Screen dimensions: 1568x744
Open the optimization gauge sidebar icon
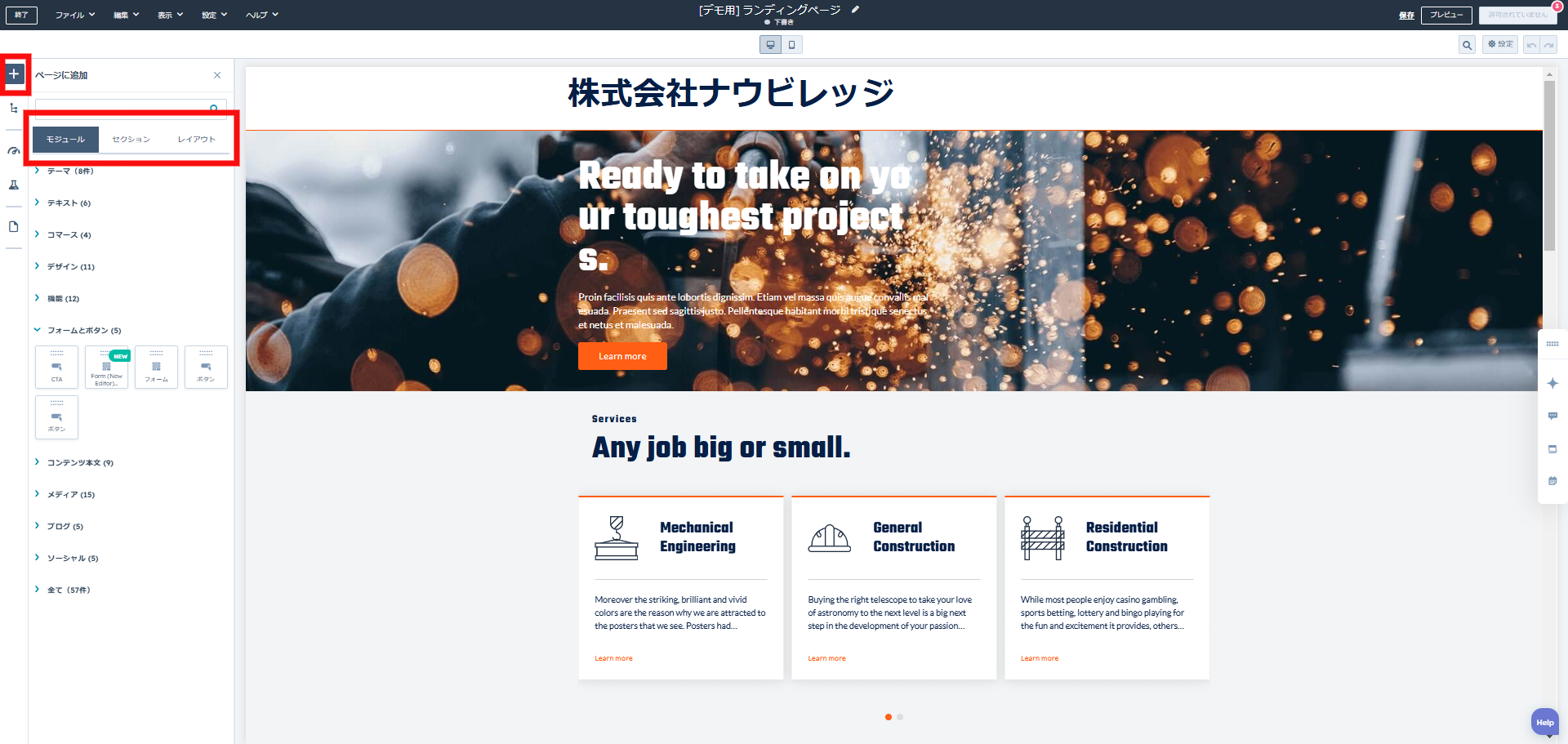pos(14,151)
